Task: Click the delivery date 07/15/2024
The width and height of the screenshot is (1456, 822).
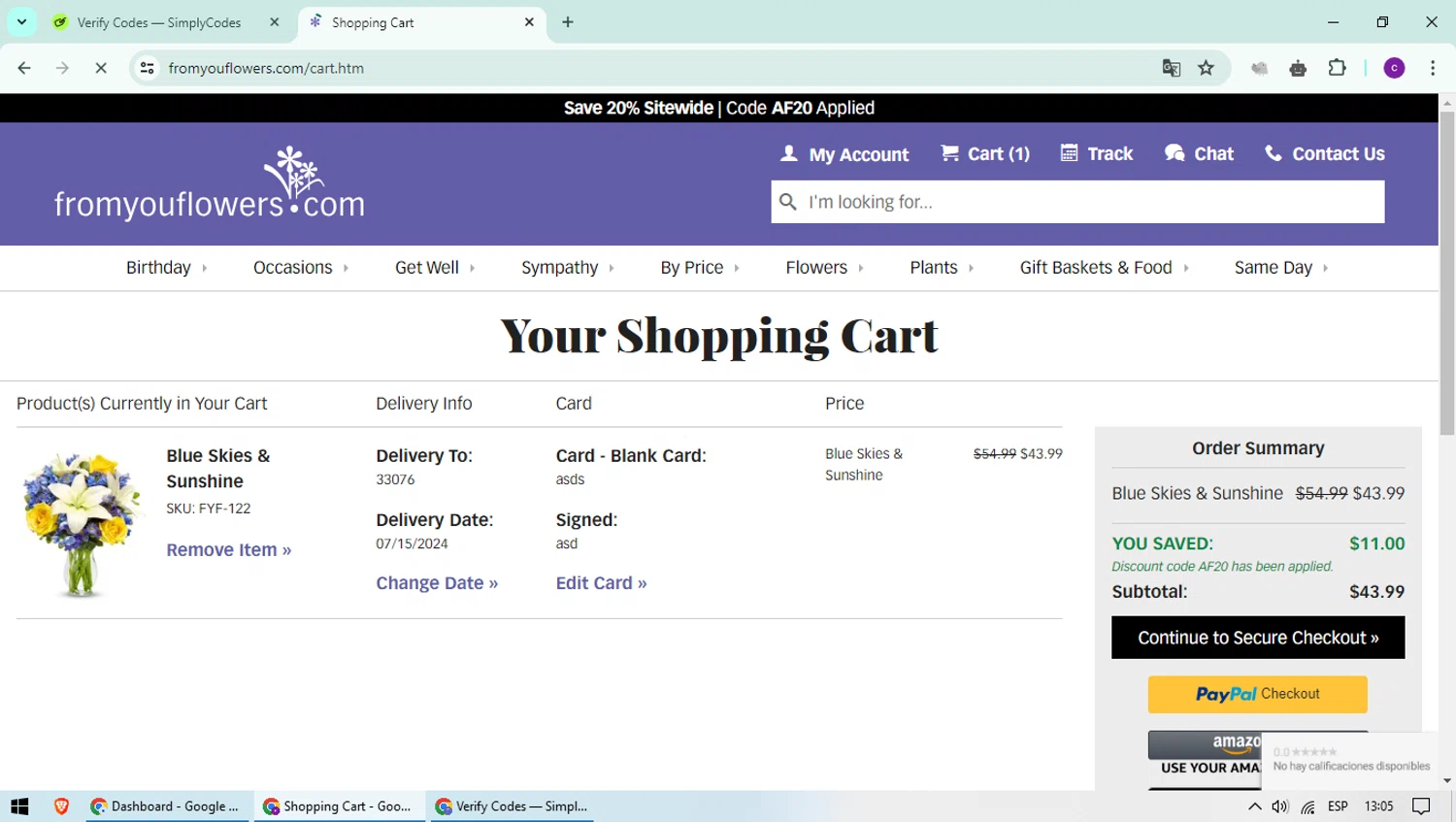Action: 412,543
